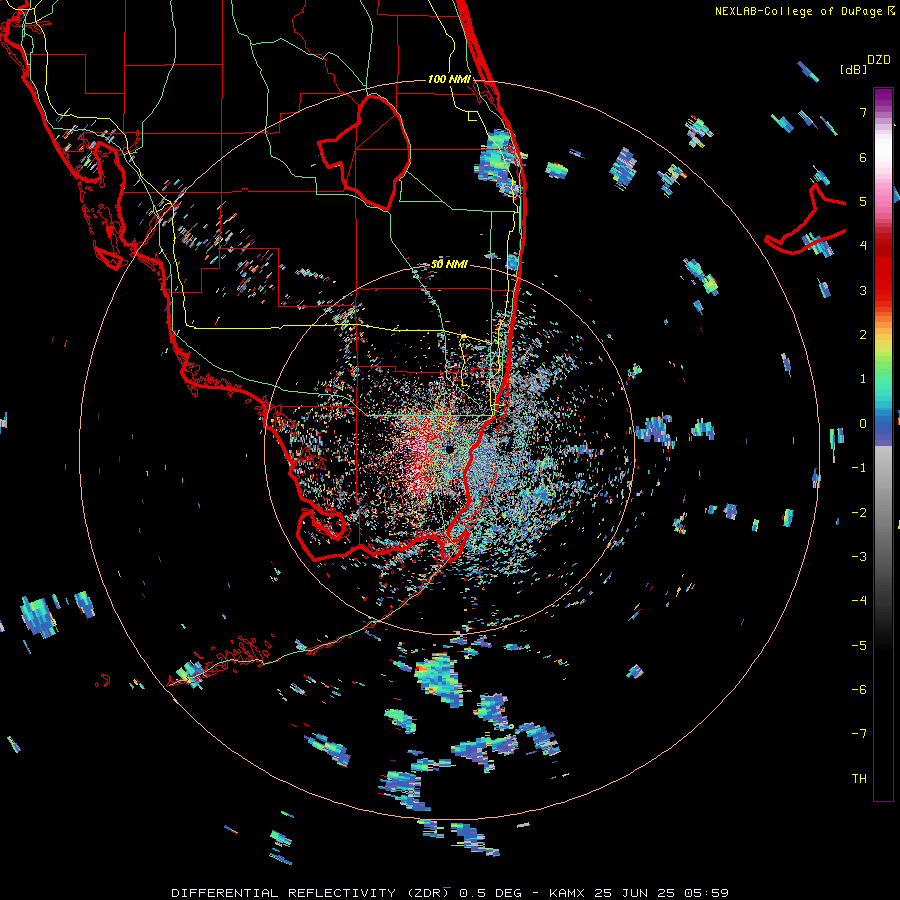Click the 0 value on color scale
This screenshot has width=900, height=900.
tap(863, 424)
